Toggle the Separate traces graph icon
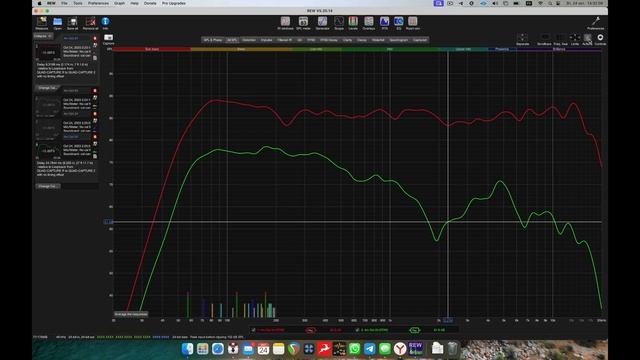This screenshot has height=360, width=640. [x=522, y=38]
